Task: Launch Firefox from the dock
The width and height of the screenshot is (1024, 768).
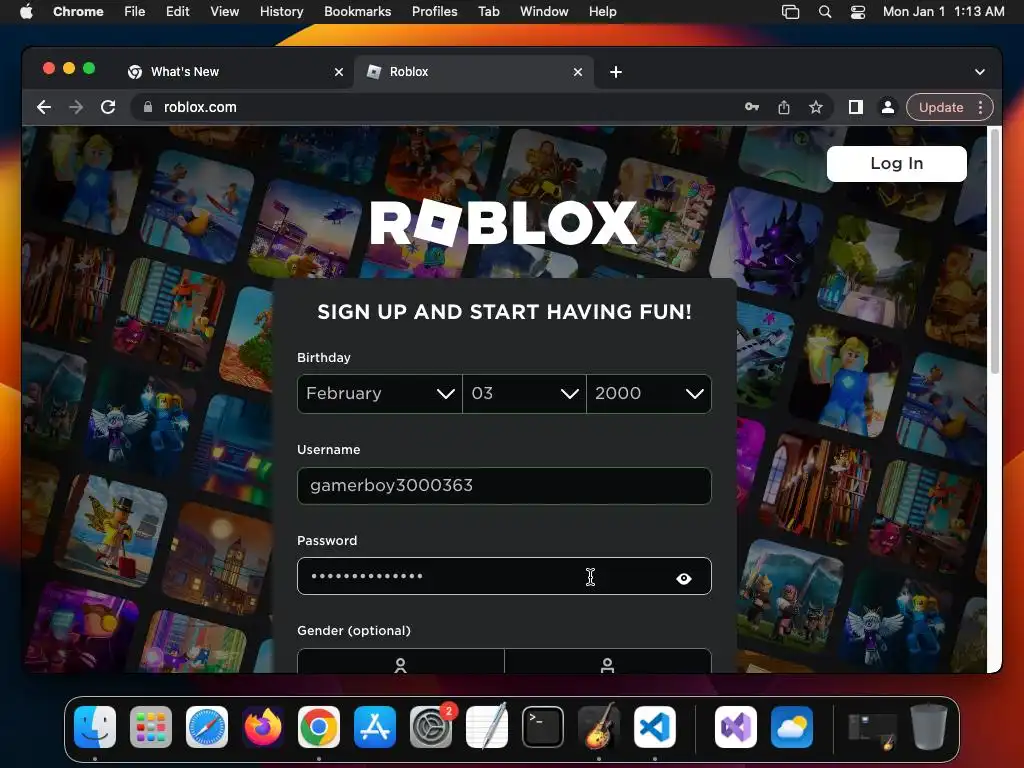Action: (263, 727)
